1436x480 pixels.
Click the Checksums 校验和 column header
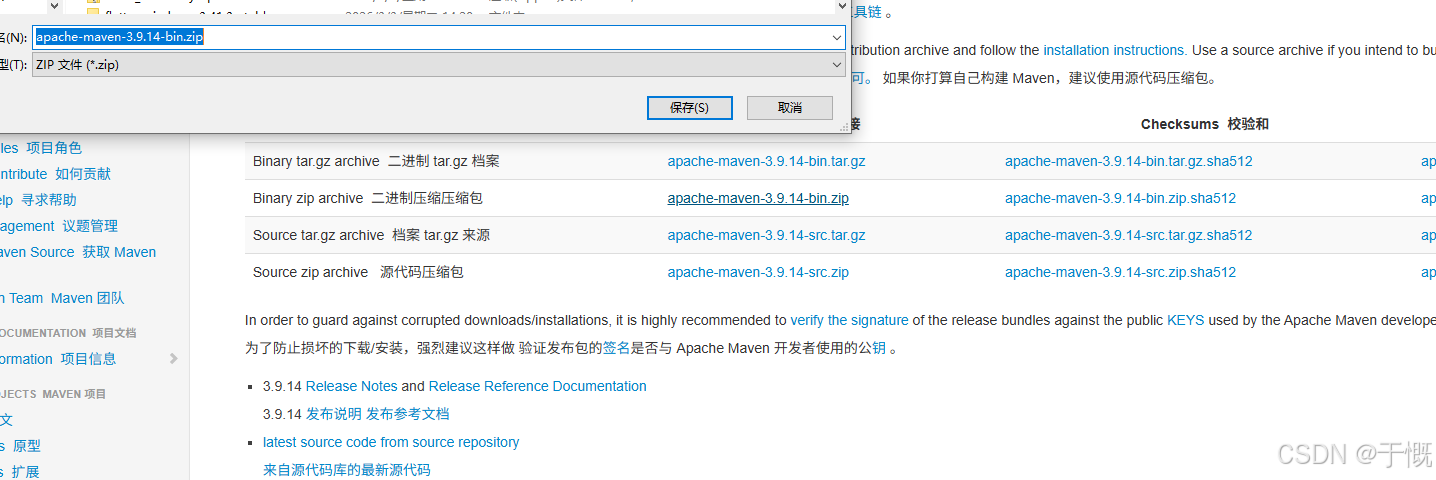coord(1205,124)
